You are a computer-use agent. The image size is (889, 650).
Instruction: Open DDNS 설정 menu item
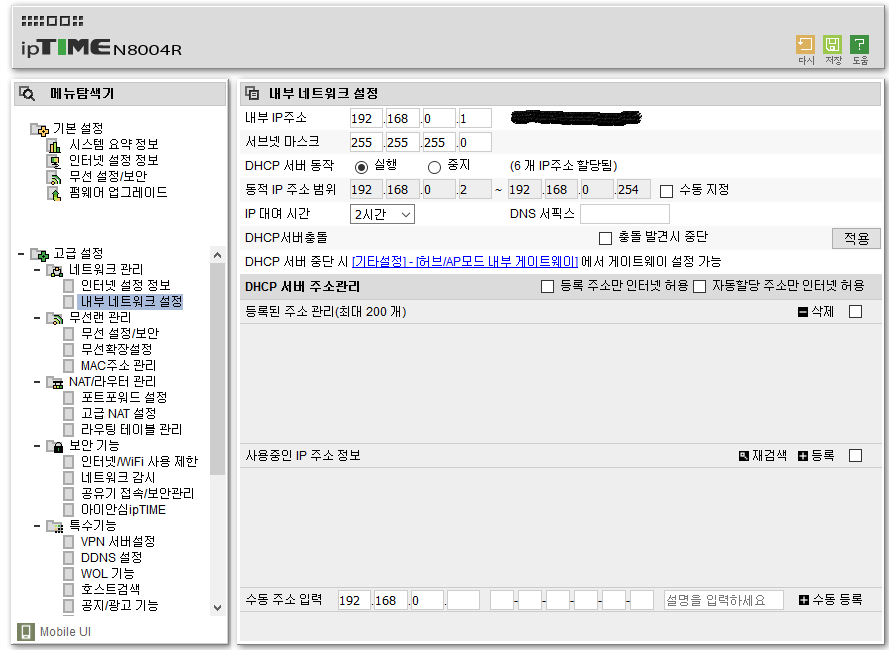click(x=111, y=558)
